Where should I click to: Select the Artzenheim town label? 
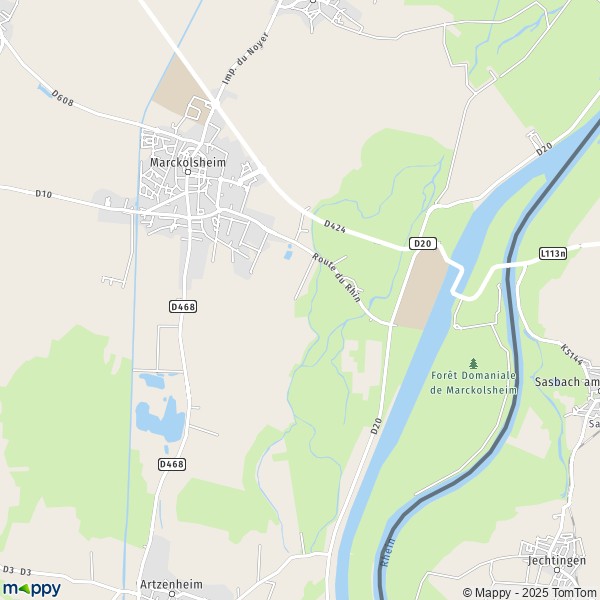(171, 584)
